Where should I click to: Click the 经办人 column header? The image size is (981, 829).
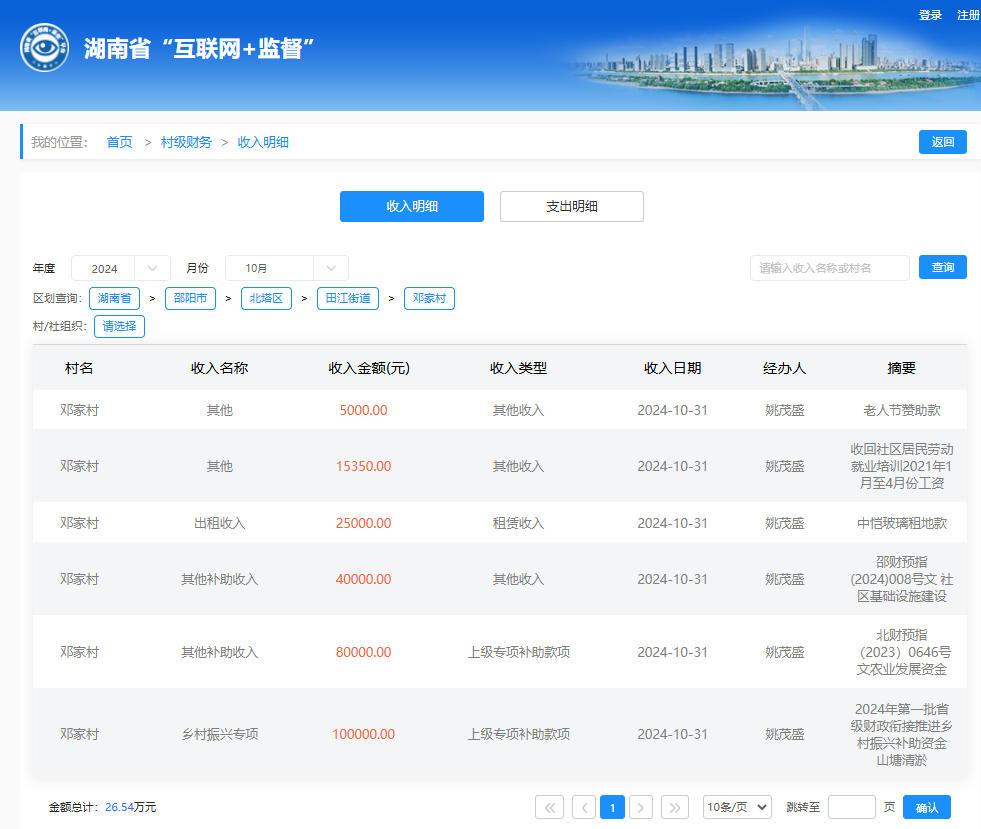(785, 368)
